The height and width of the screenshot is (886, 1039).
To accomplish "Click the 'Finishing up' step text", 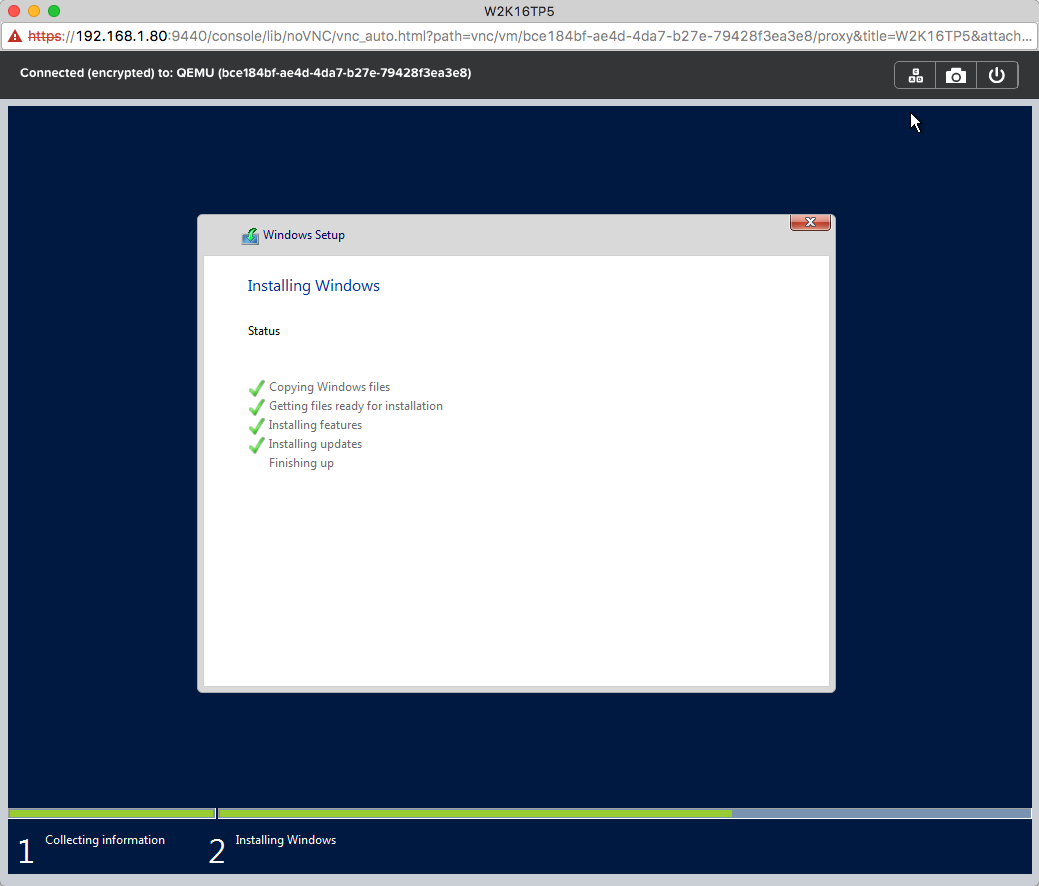I will pyautogui.click(x=301, y=463).
